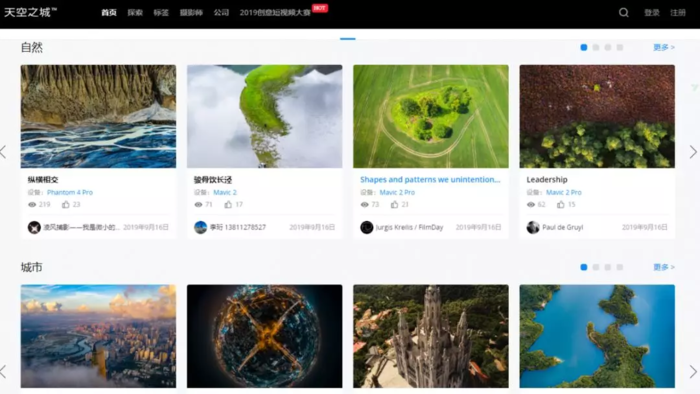Viewport: 700px width, 394px height.
Task: Open the green riverbank cloud reflection thumbnail
Action: [264, 116]
